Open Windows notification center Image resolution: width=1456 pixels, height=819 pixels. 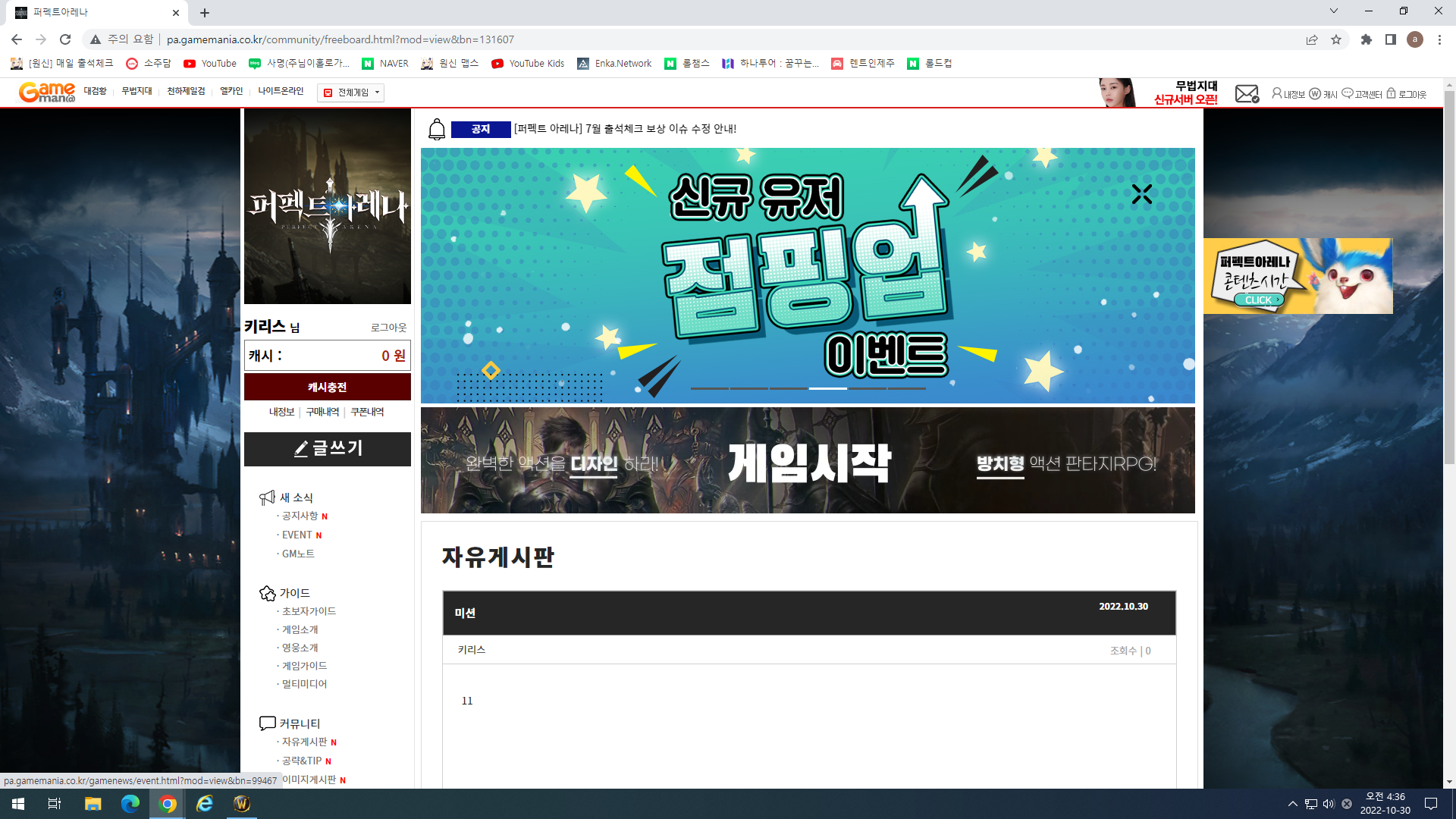(x=1431, y=804)
